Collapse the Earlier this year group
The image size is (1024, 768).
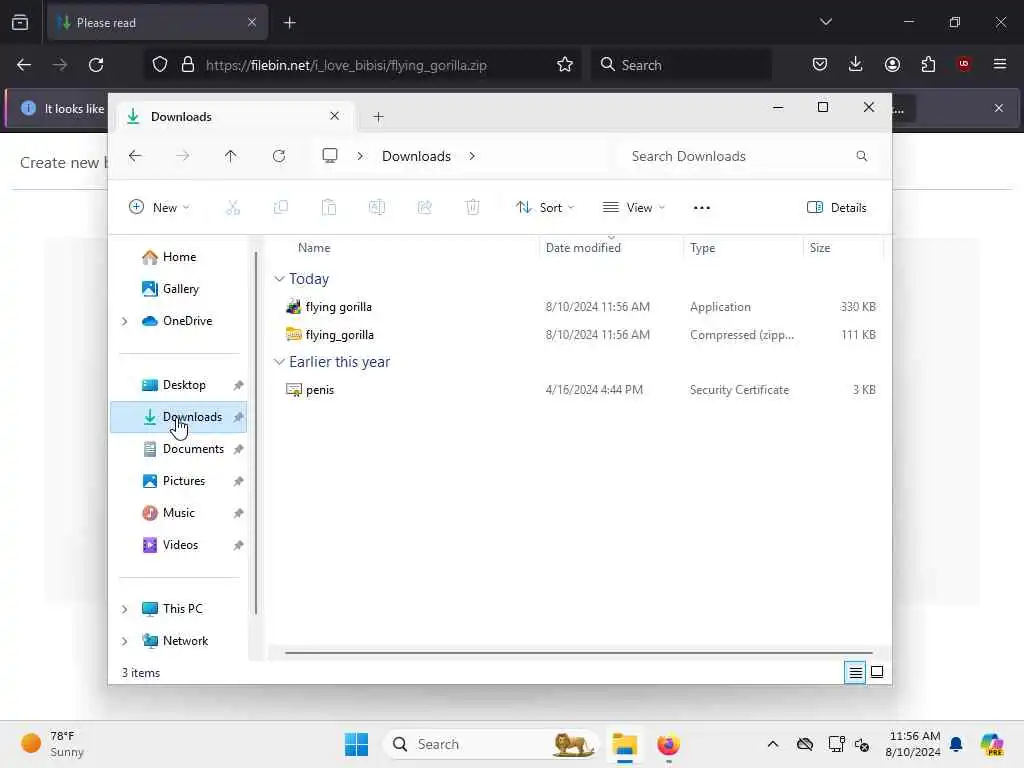coord(279,362)
